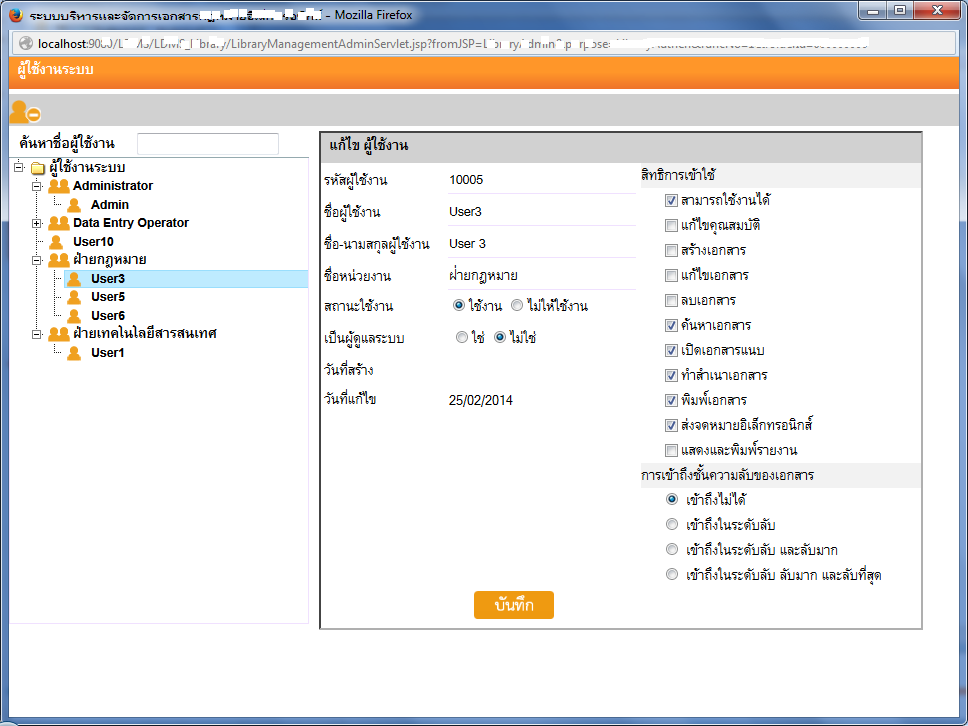Screen dimensions: 968x726
Task: Click the User10 person icon
Action: [x=56, y=242]
